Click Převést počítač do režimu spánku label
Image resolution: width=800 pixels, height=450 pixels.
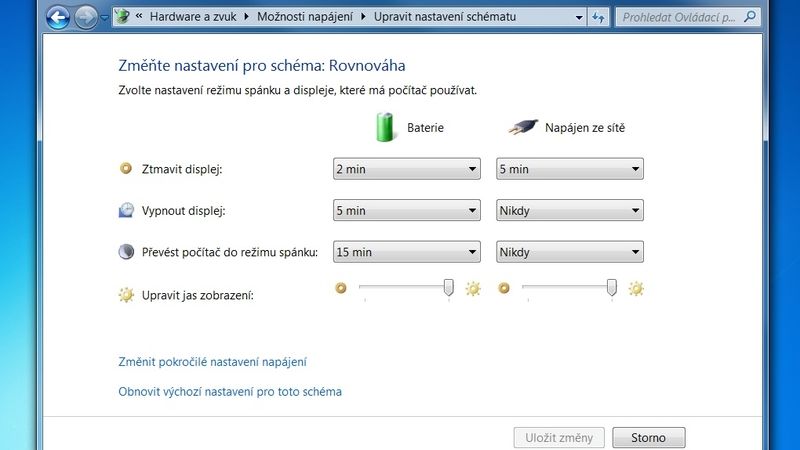pyautogui.click(x=230, y=252)
